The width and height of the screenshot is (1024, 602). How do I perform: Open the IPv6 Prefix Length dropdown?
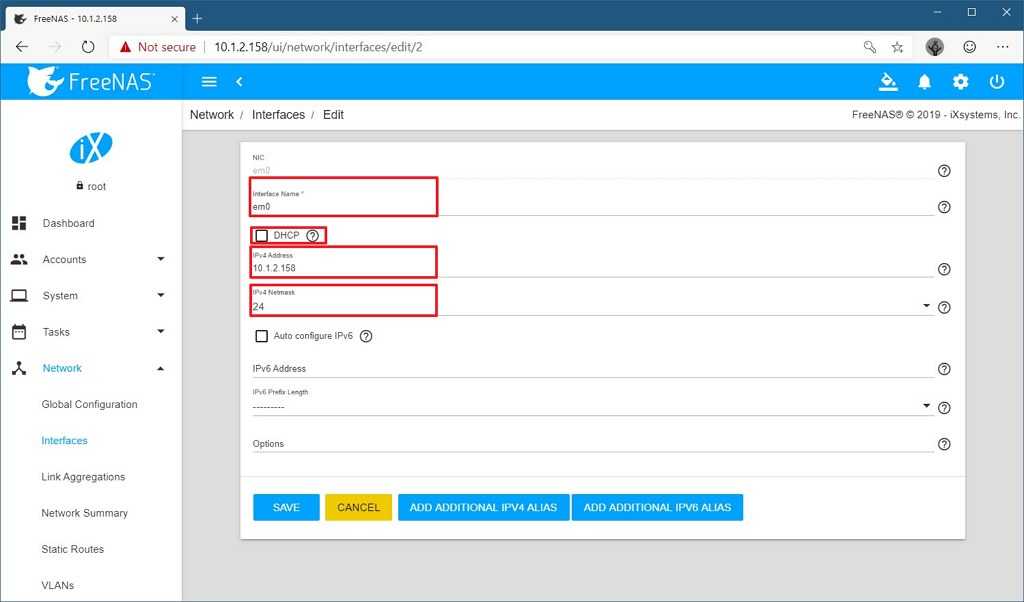click(x=593, y=406)
